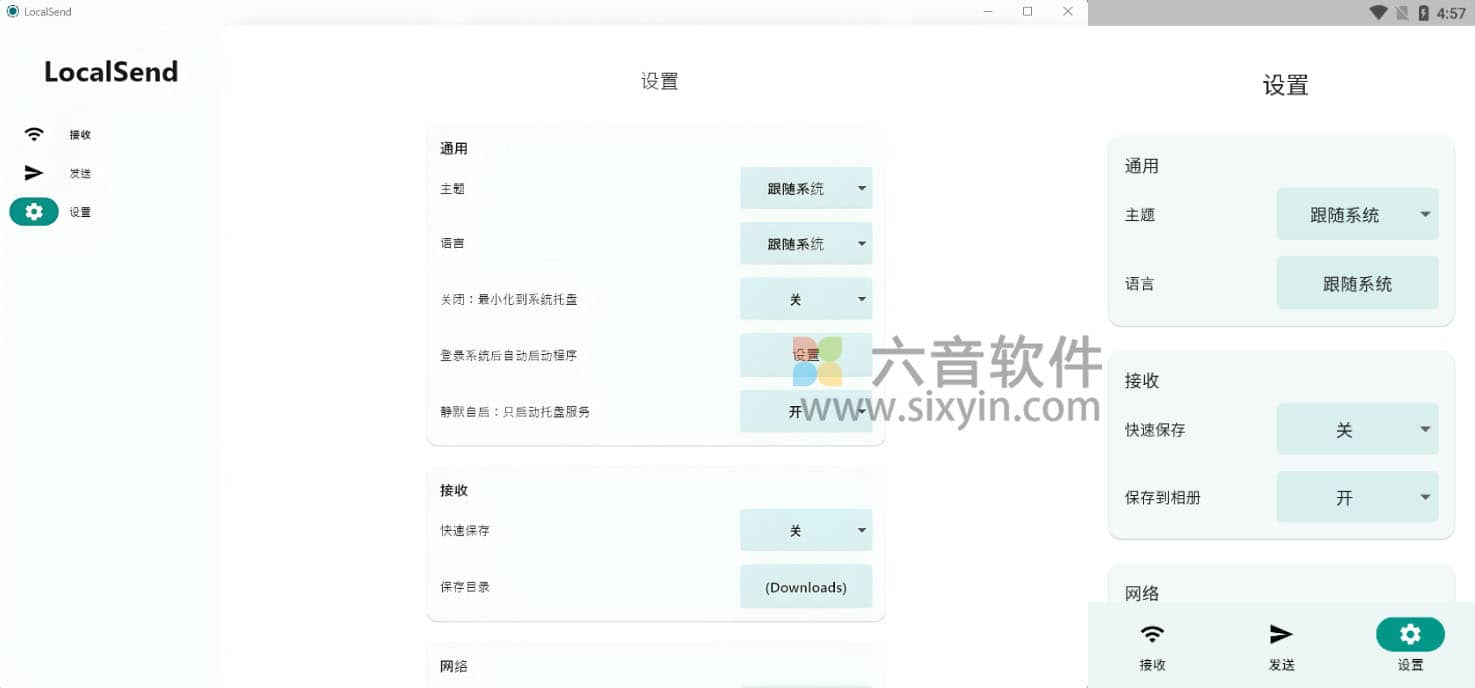Open the 语言 language dropdown
Viewport: 1475px width, 688px height.
coord(806,243)
